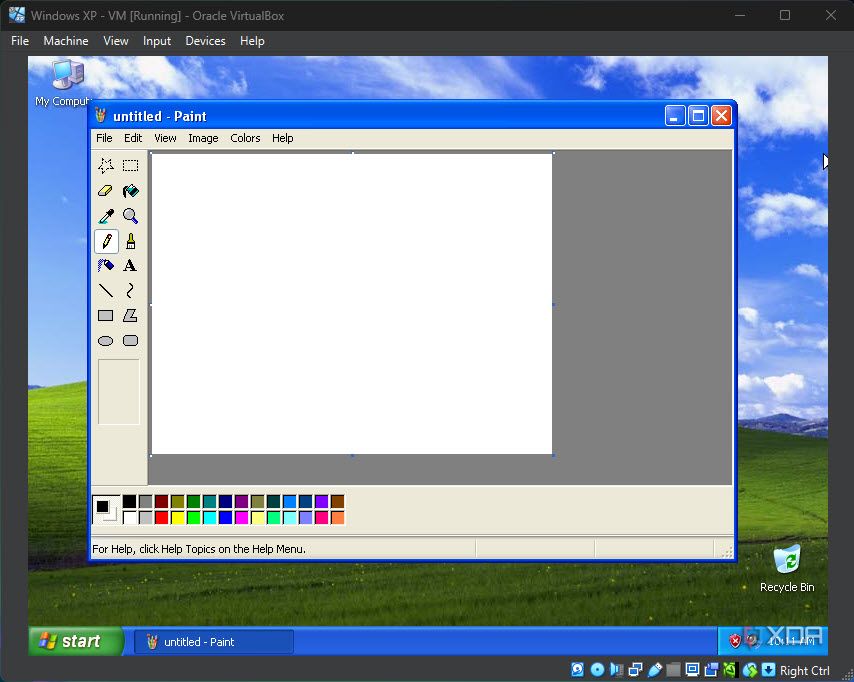This screenshot has width=854, height=682.
Task: Select the Free-Form Select tool
Action: click(105, 166)
